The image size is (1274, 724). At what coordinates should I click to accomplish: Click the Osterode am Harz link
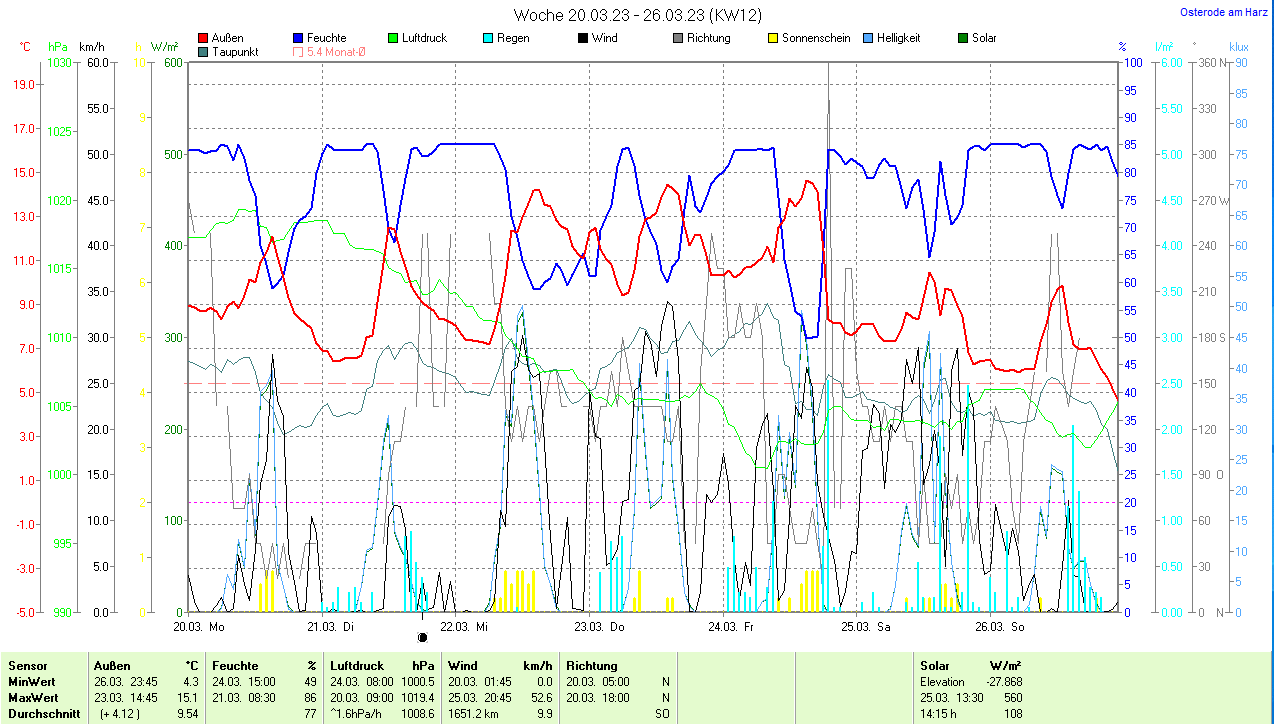[x=1226, y=12]
